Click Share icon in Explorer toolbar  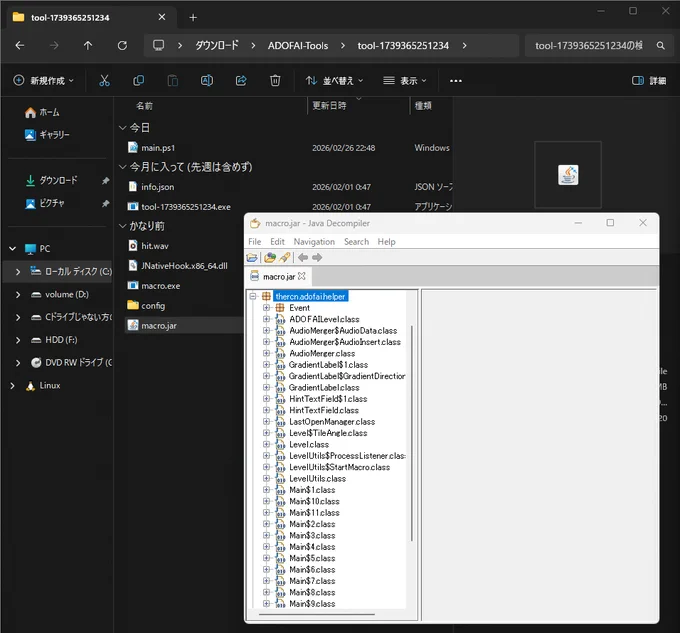click(241, 81)
